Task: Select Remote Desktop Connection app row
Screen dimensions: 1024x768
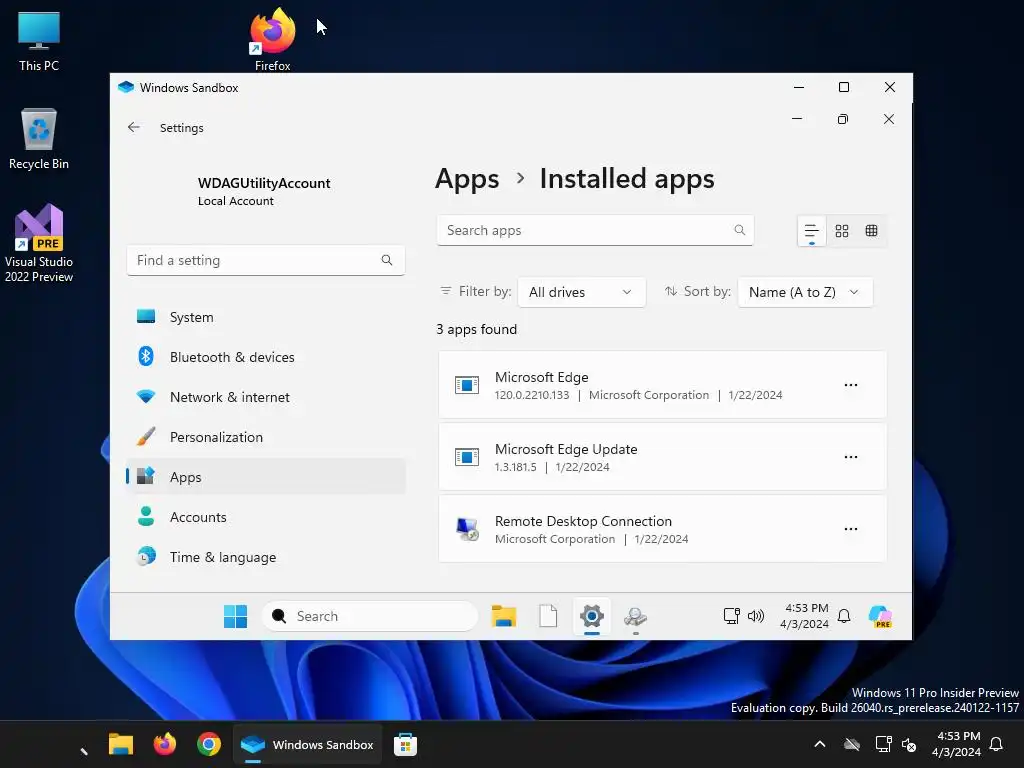Action: (x=663, y=529)
